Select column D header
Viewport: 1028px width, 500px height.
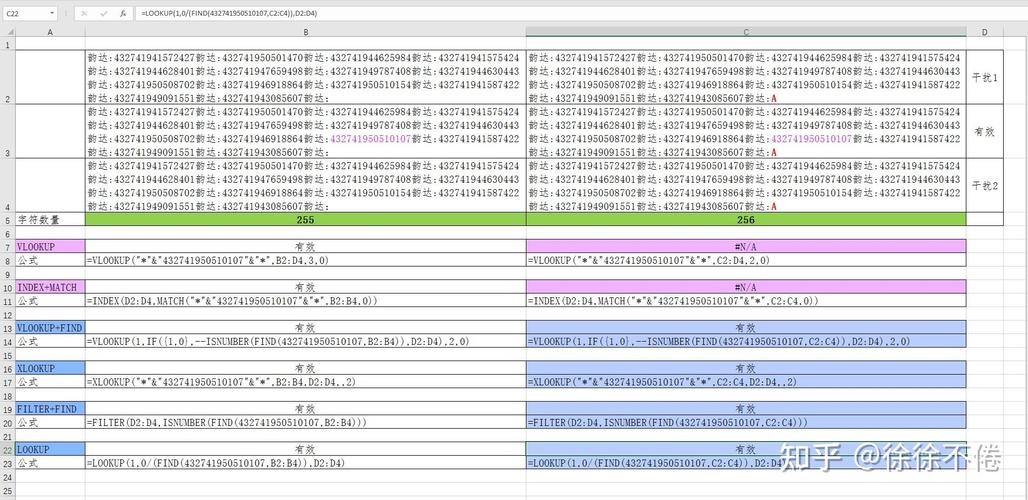(x=985, y=31)
